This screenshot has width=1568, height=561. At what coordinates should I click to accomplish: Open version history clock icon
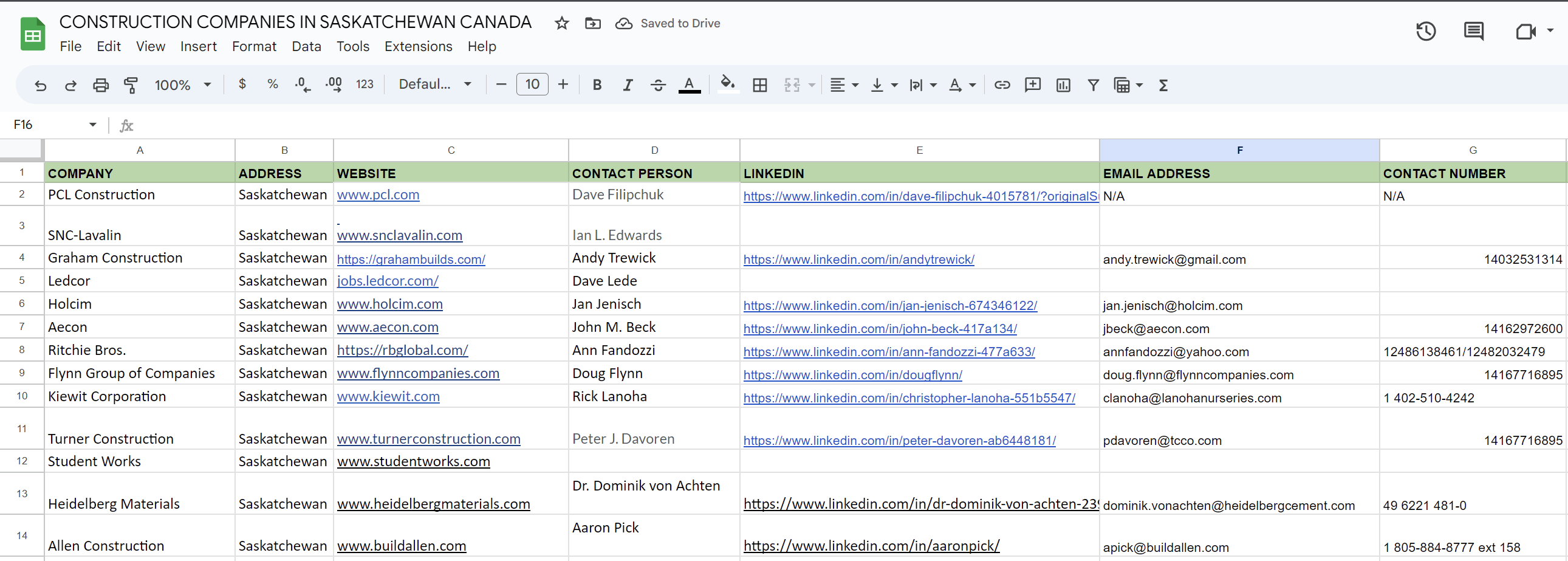click(1426, 32)
